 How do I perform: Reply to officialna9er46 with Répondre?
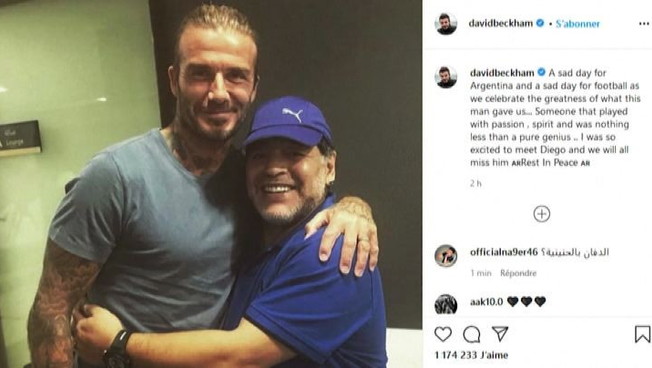click(x=518, y=273)
